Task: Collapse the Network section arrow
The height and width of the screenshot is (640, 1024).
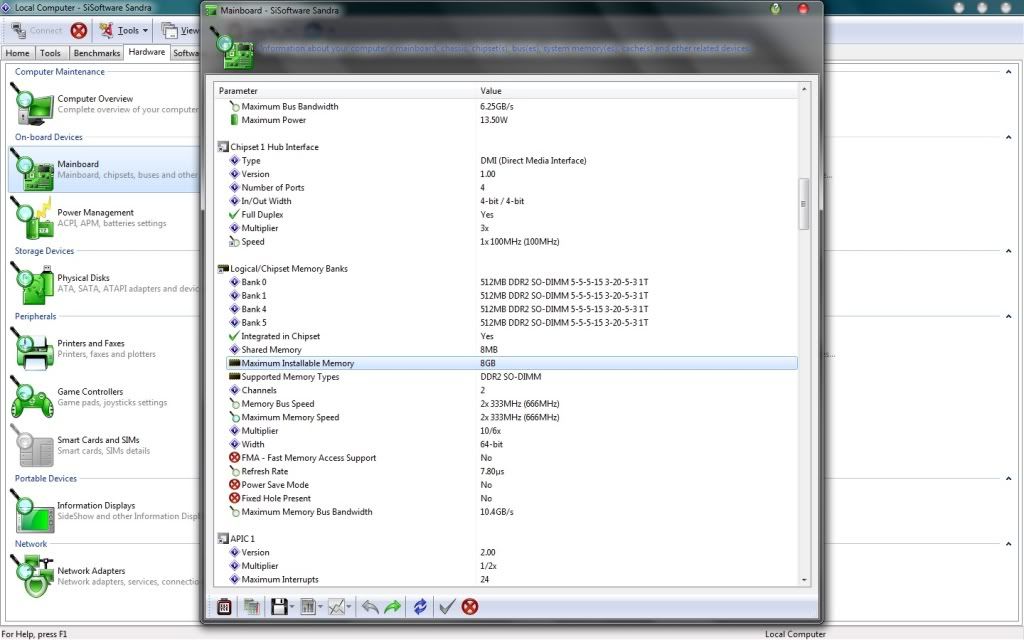Action: coord(1008,543)
